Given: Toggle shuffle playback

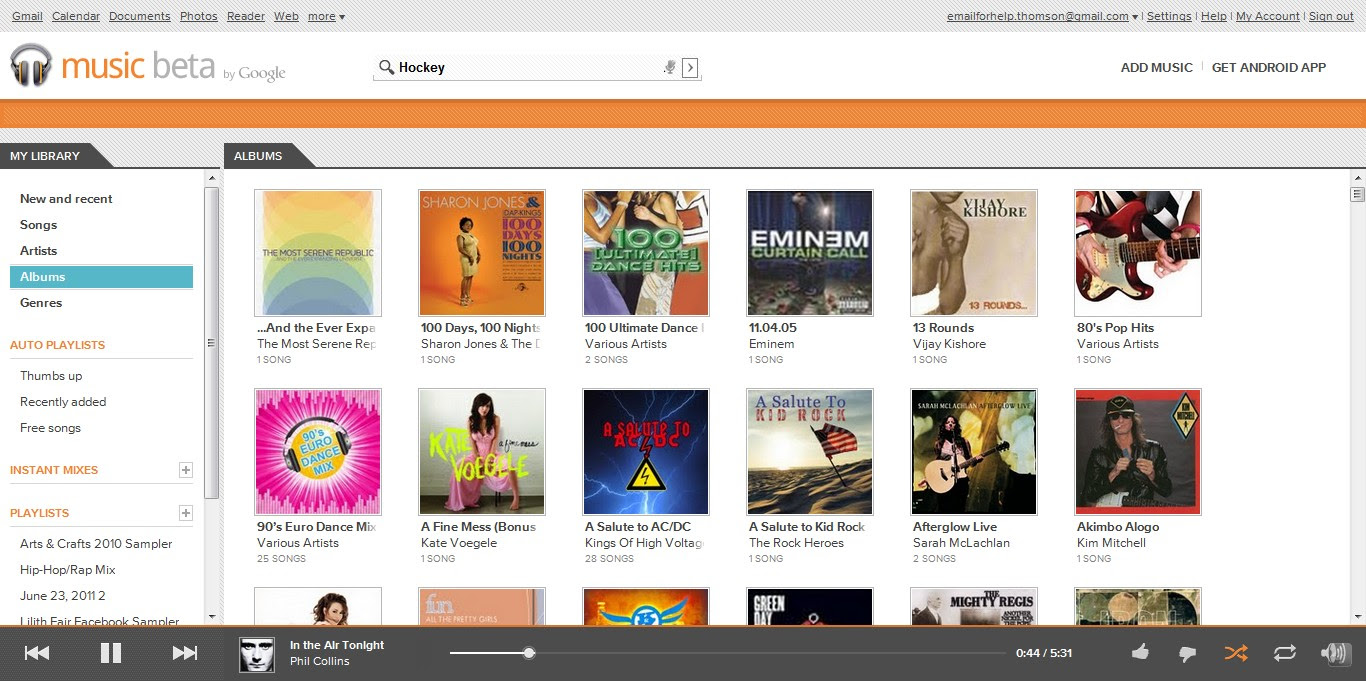Looking at the screenshot, I should [1236, 653].
